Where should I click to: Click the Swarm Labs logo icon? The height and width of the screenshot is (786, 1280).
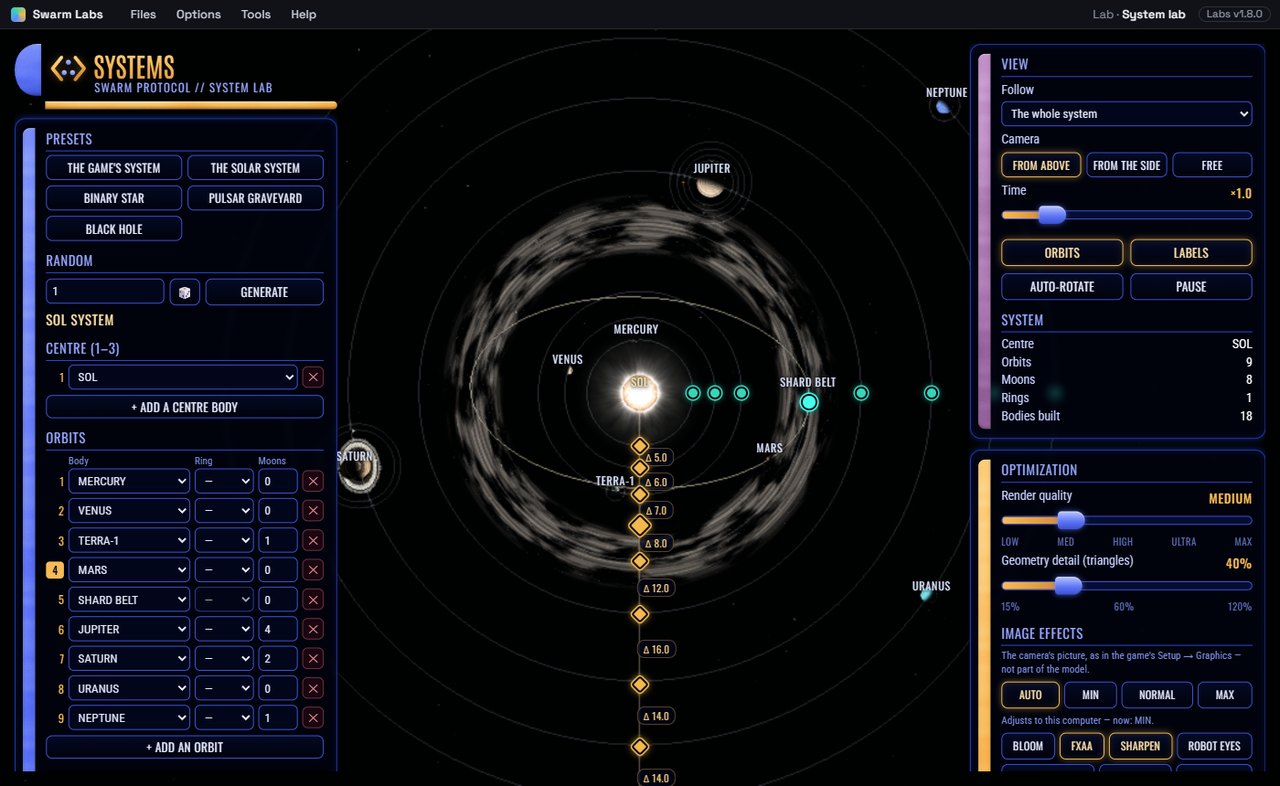(x=18, y=14)
